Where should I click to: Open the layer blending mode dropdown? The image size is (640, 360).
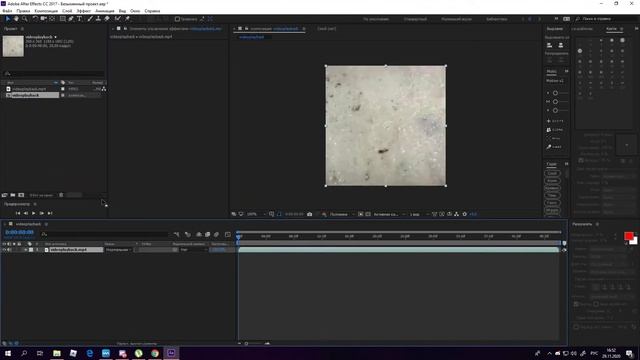coord(118,249)
